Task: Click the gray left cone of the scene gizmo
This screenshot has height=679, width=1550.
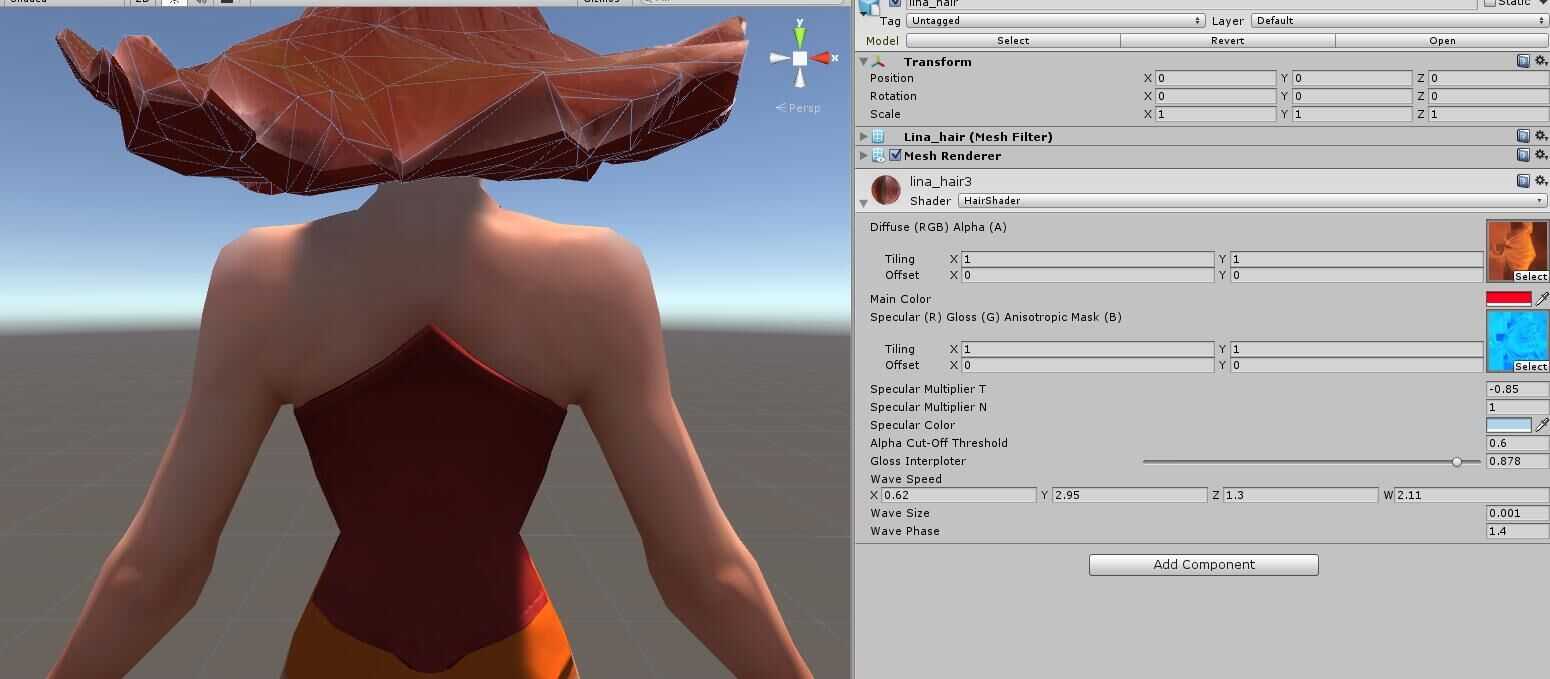Action: [x=779, y=58]
